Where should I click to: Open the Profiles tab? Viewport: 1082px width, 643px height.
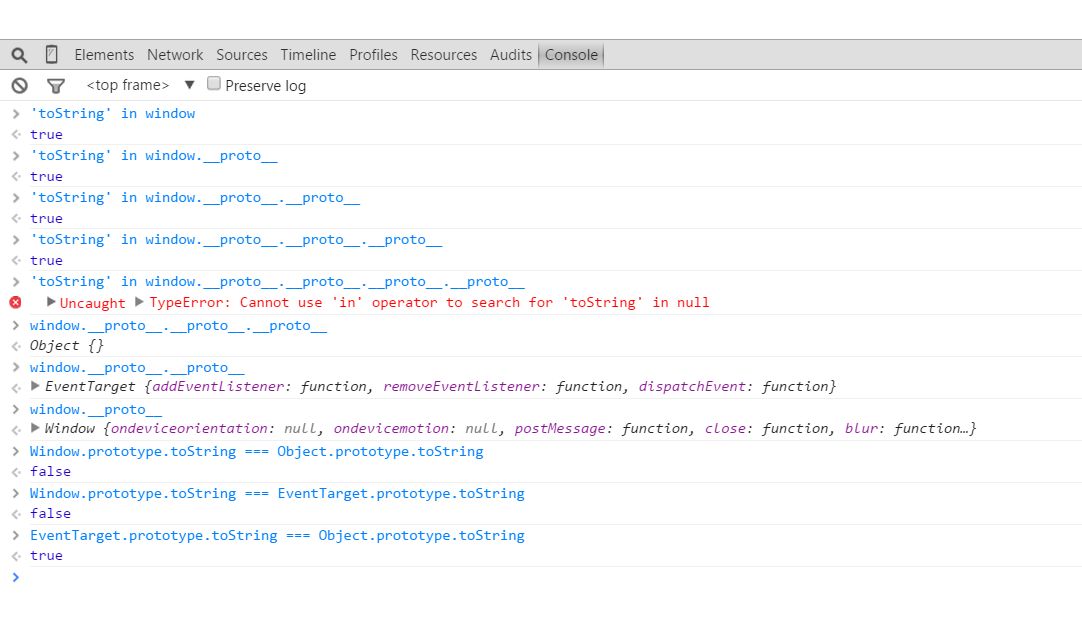373,55
